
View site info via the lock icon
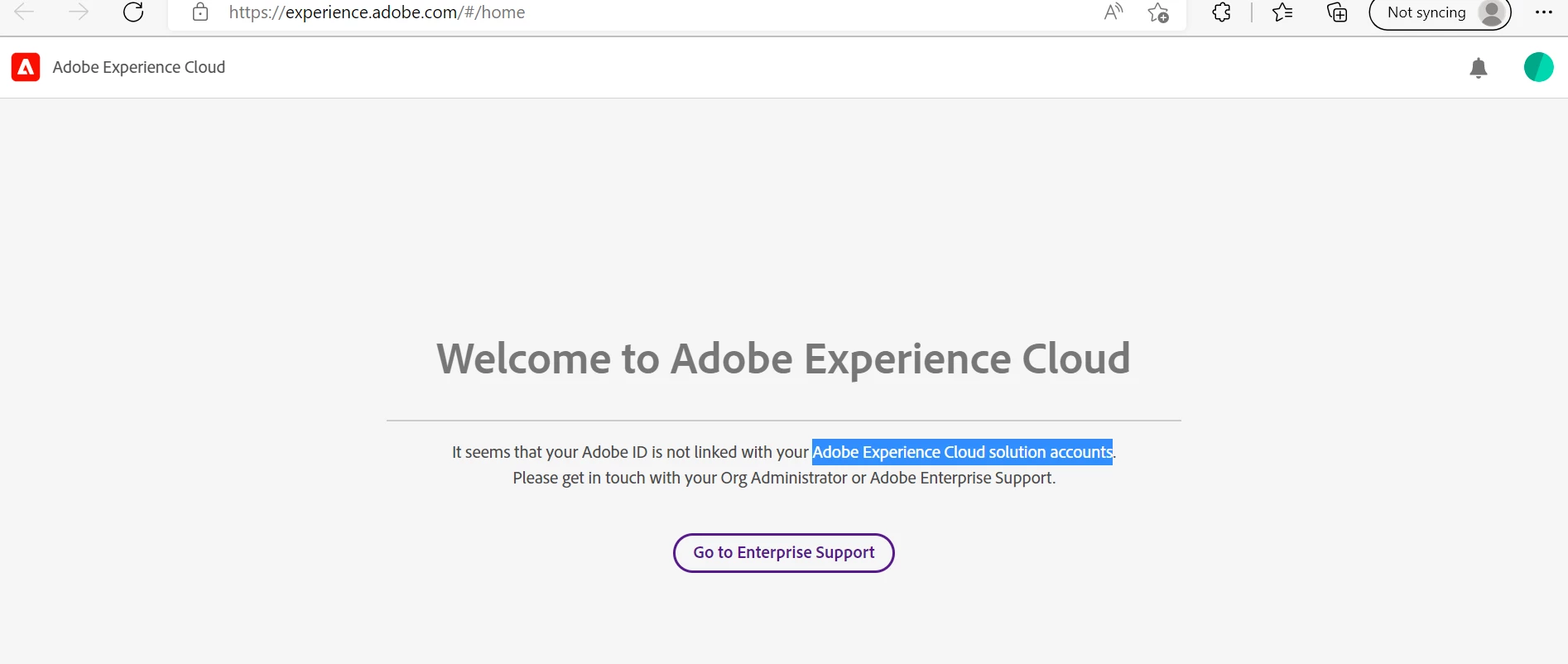pos(200,12)
